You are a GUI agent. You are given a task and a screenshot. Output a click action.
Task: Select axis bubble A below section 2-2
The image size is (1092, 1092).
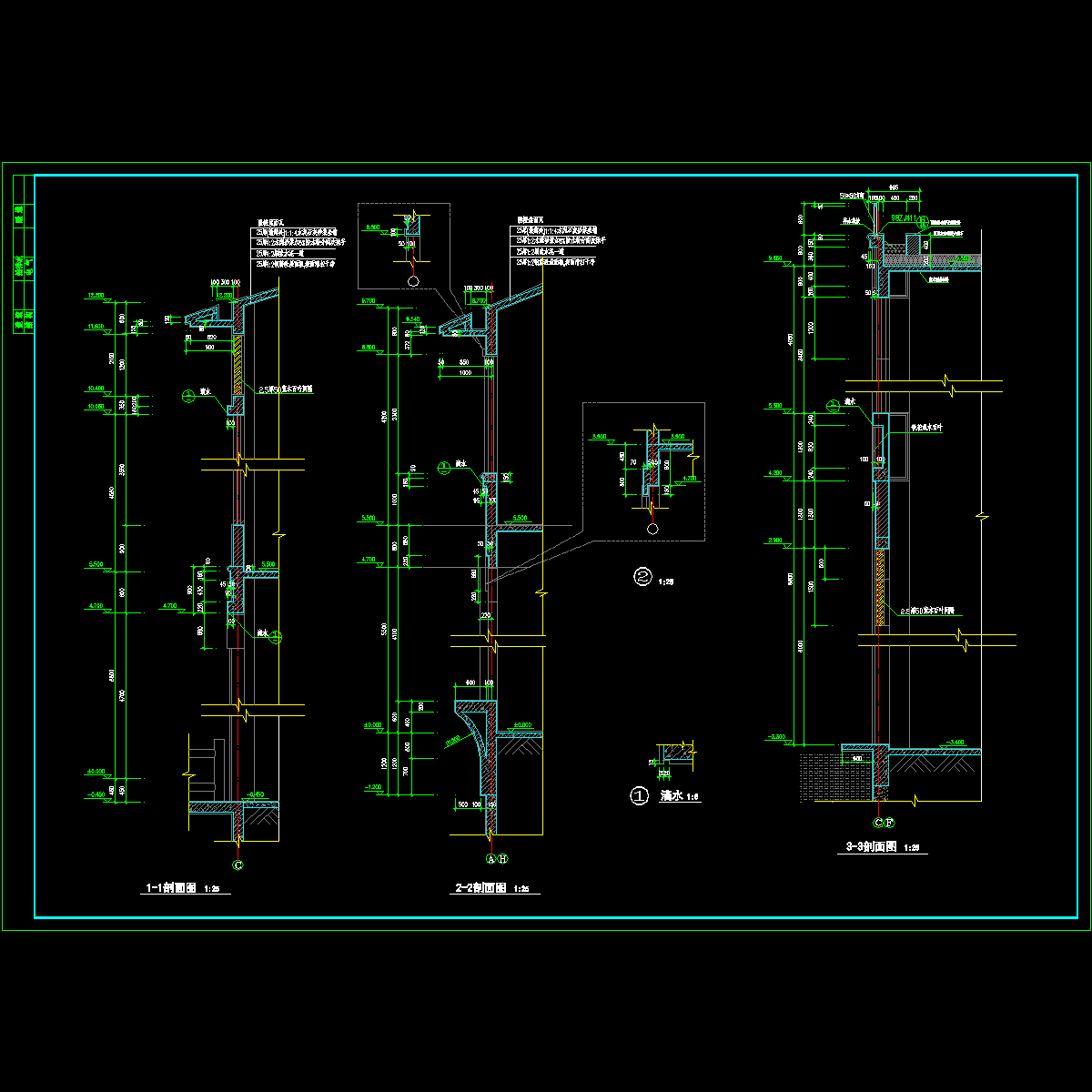click(x=490, y=858)
